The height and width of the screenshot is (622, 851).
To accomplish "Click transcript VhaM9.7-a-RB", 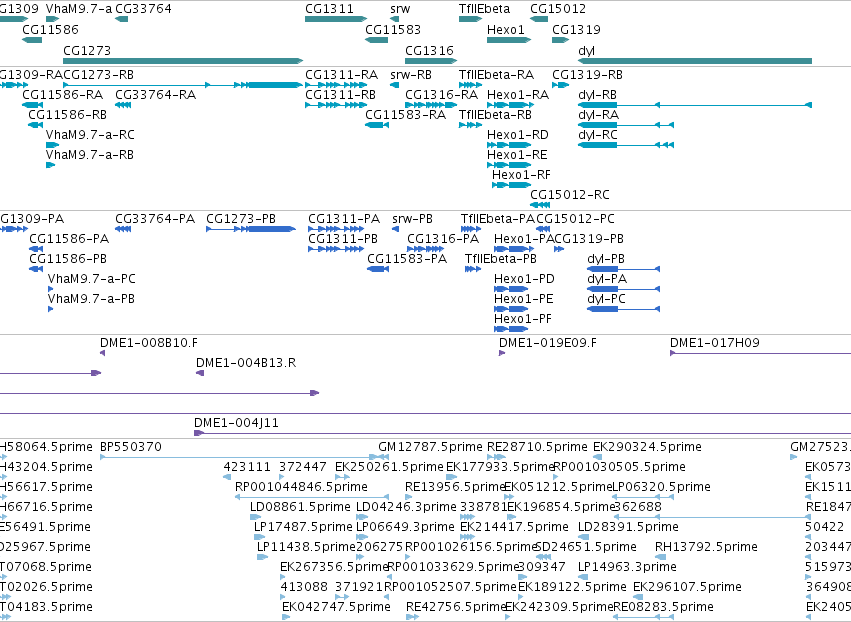I will pyautogui.click(x=90, y=155).
